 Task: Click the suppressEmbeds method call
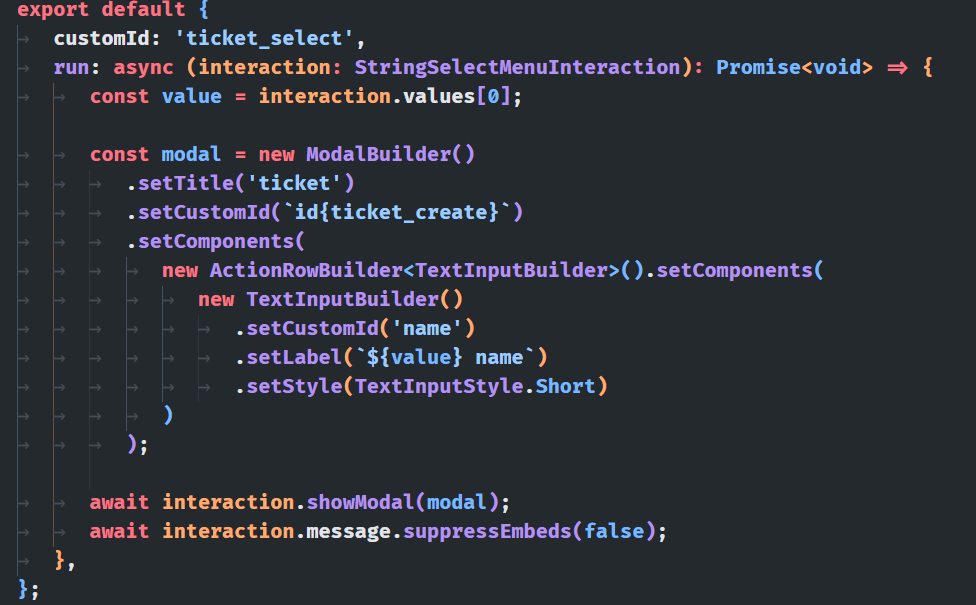tap(487, 531)
